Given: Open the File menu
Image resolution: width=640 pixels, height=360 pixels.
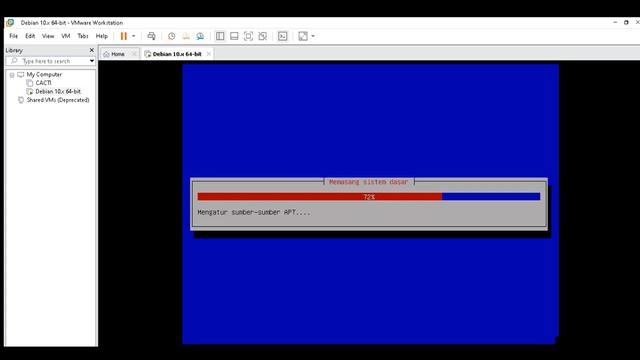Looking at the screenshot, I should point(13,36).
